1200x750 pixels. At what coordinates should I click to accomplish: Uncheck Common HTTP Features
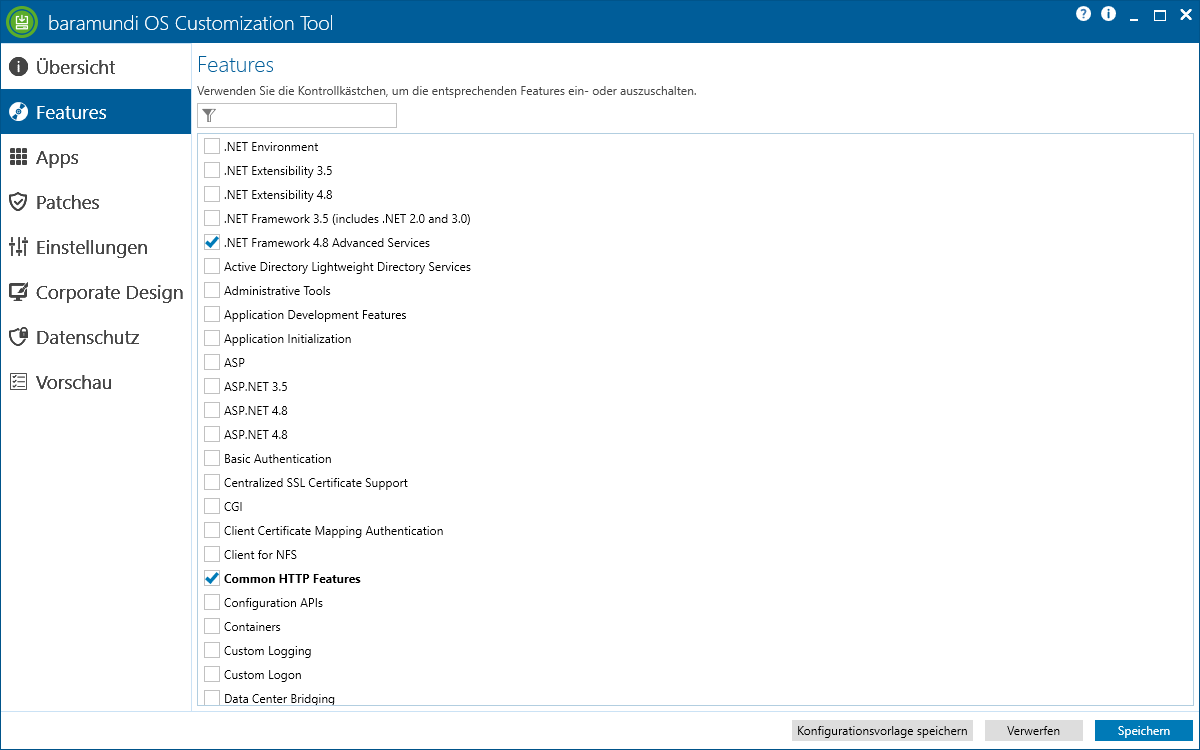point(212,578)
